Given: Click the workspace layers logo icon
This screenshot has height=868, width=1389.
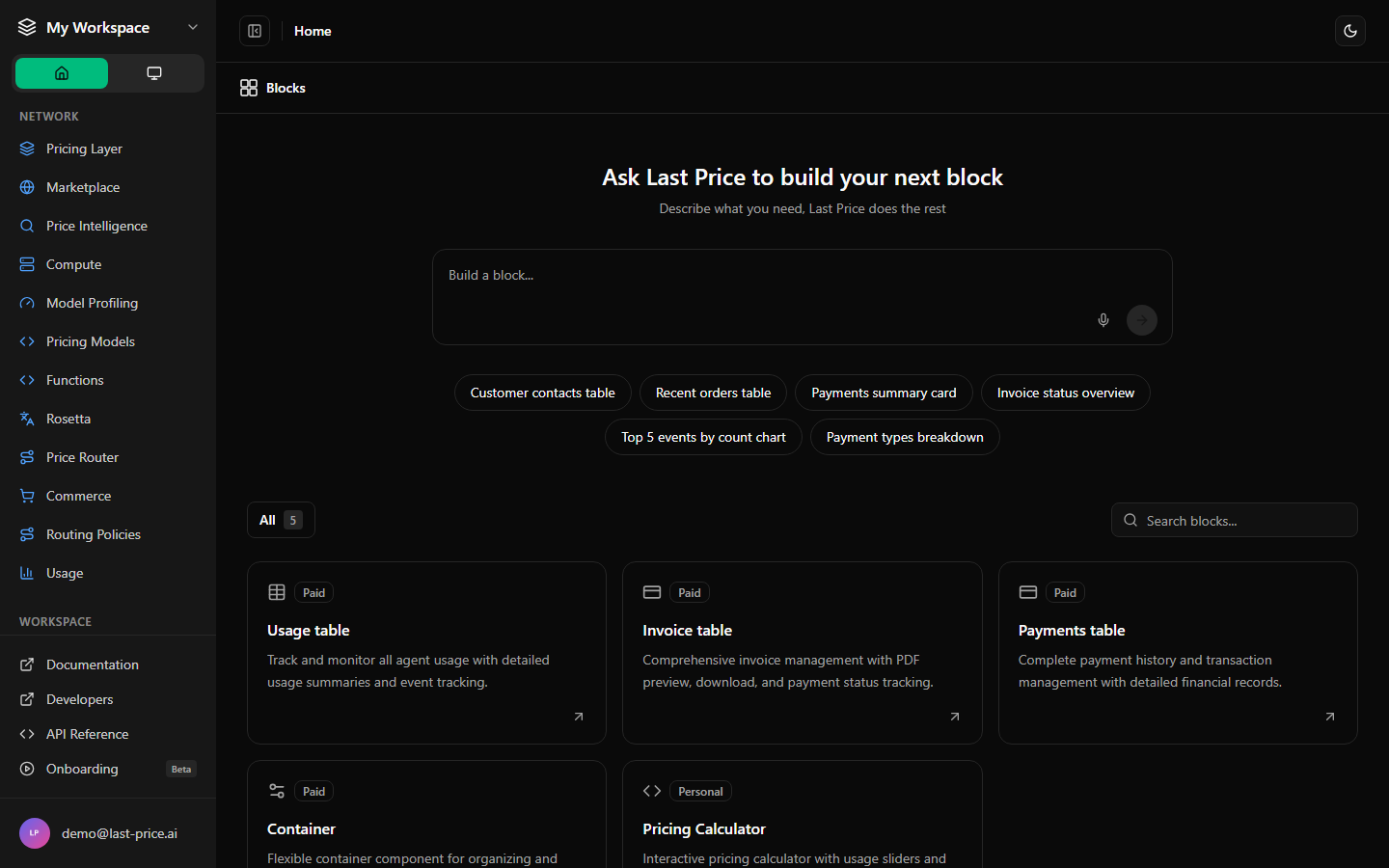Looking at the screenshot, I should tap(27, 27).
